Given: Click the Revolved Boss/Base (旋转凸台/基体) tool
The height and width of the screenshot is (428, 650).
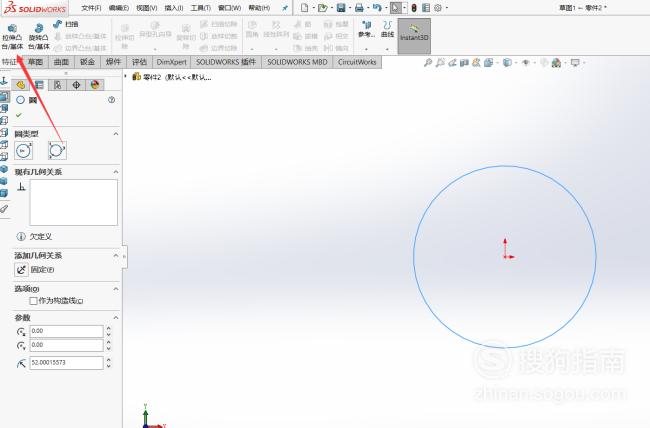Looking at the screenshot, I should click(39, 36).
